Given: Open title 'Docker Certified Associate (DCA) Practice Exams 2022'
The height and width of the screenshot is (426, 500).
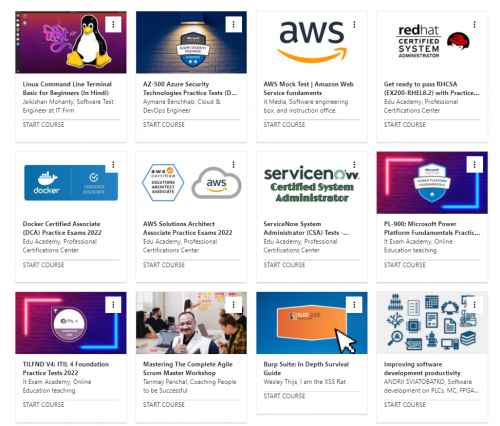Looking at the screenshot, I should pos(62,228).
